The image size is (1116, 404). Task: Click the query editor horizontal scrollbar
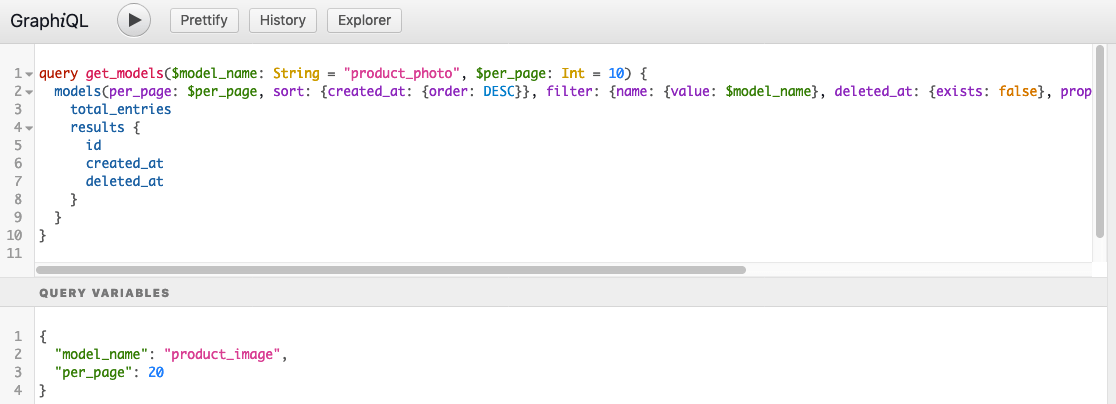coord(392,269)
